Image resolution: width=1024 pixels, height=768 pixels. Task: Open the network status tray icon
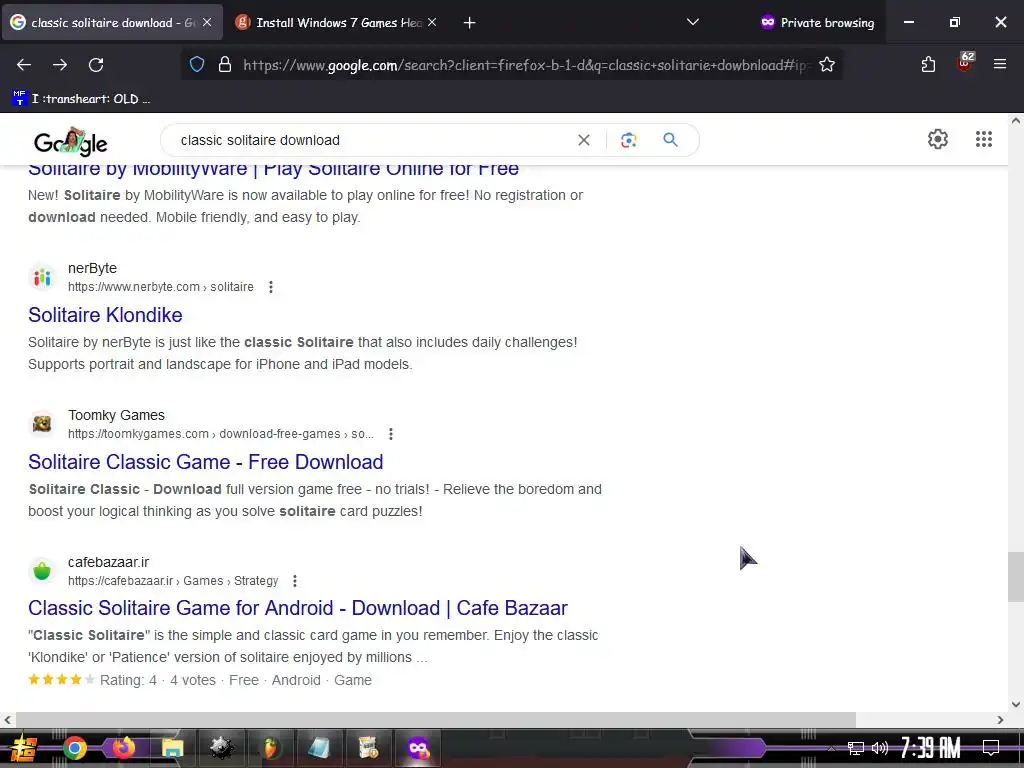click(856, 748)
